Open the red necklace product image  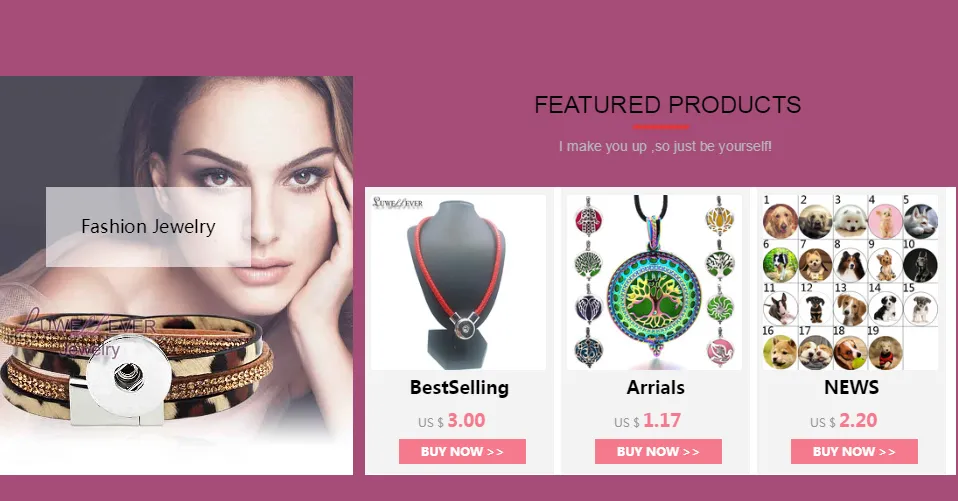(x=458, y=282)
